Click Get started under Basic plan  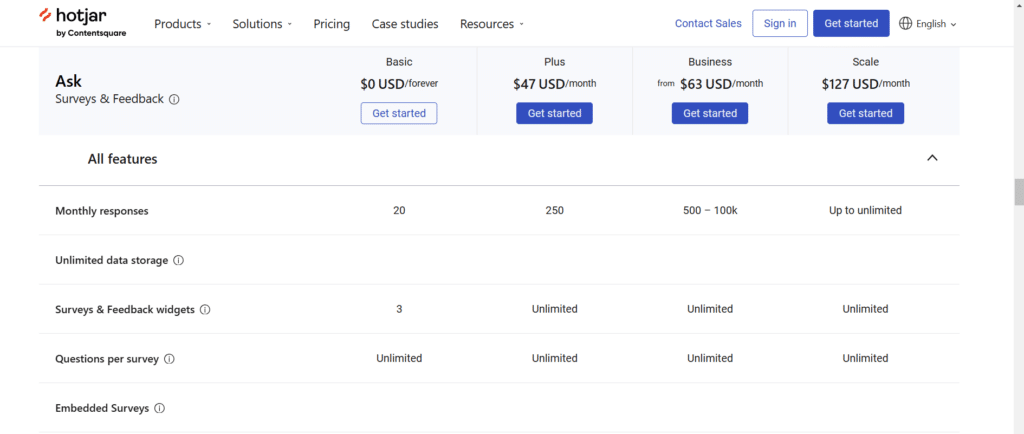coord(399,113)
